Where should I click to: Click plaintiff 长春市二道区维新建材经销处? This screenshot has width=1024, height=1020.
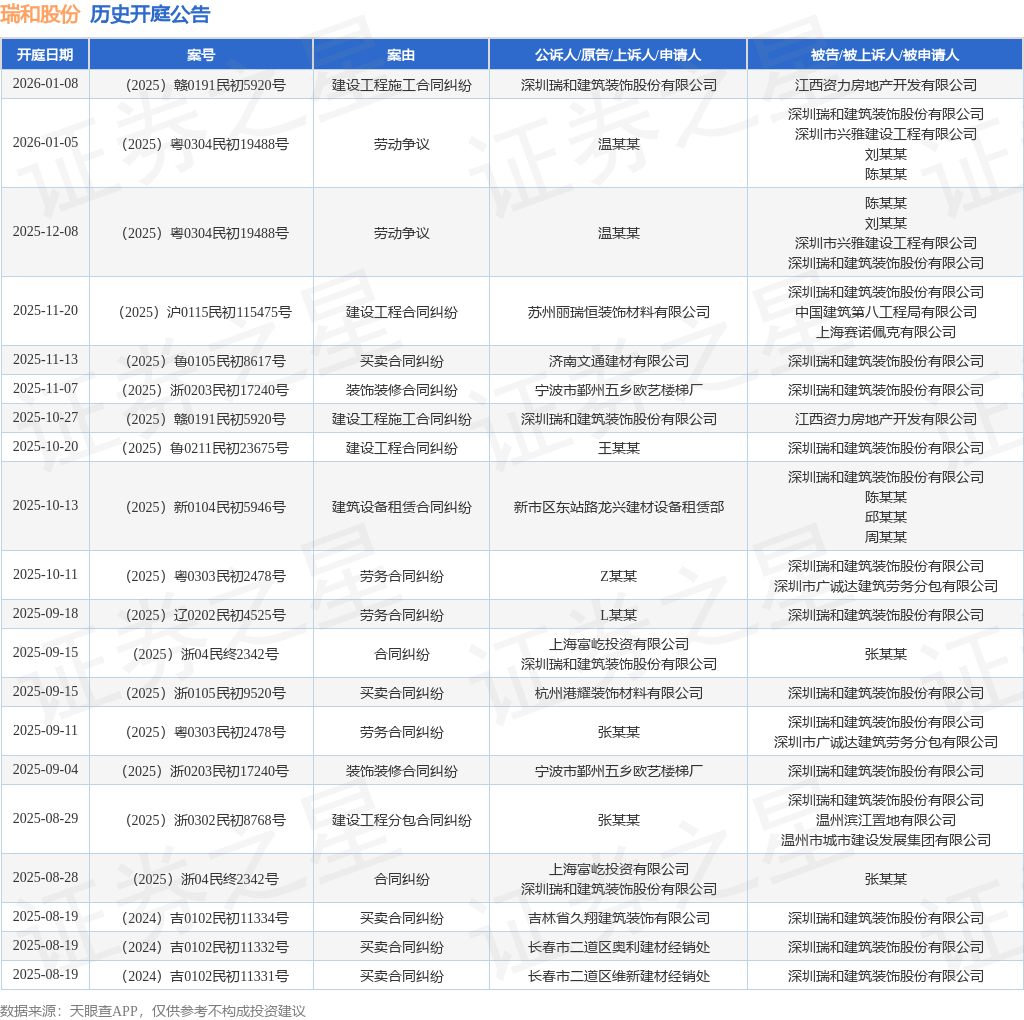coord(618,976)
